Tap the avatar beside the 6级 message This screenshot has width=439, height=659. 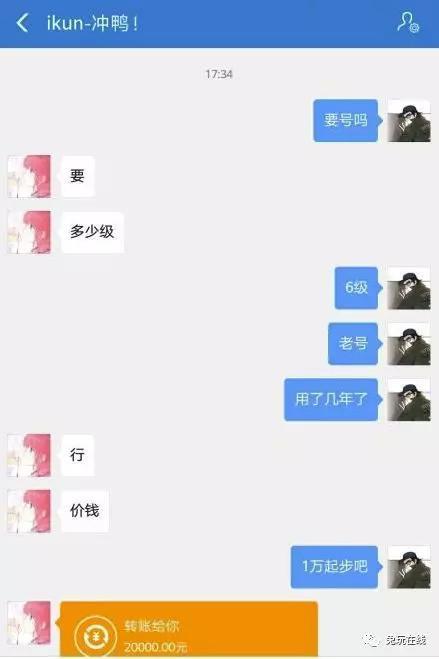[409, 288]
